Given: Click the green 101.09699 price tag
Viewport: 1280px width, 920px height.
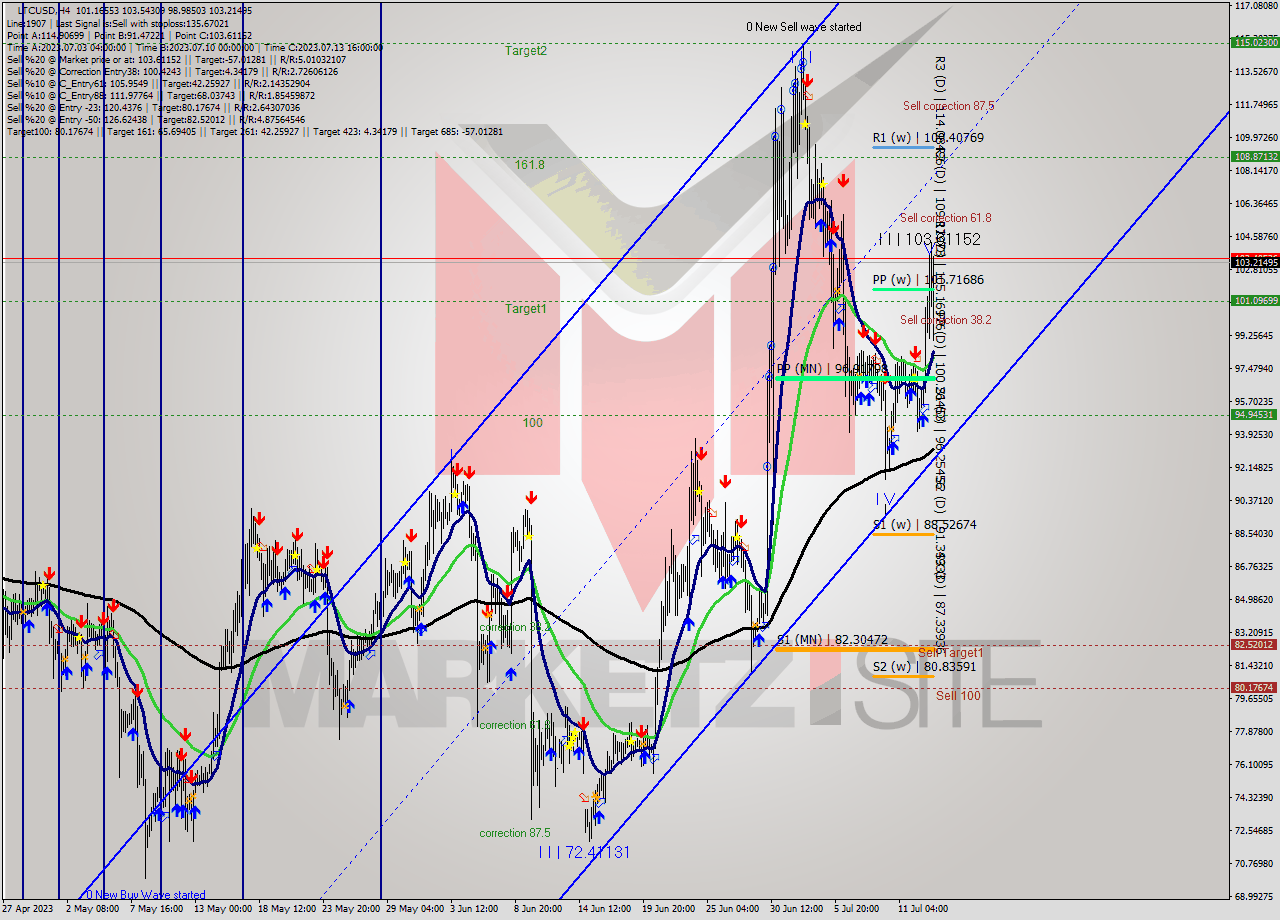Looking at the screenshot, I should 1255,300.
